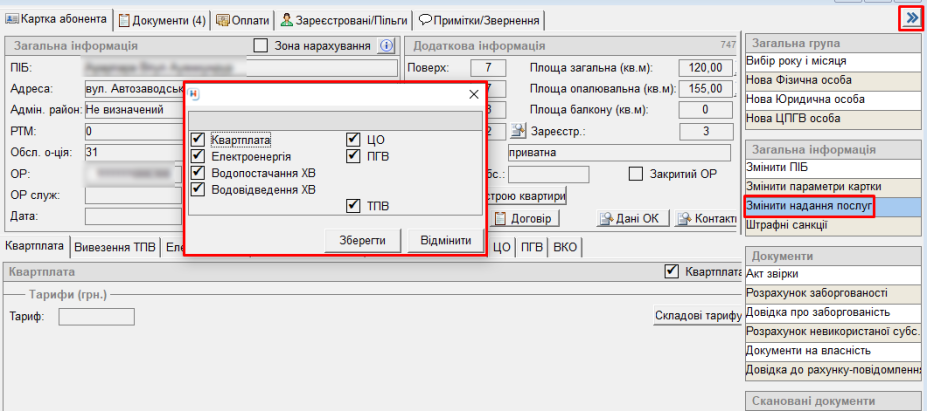Select the Вивезення ТПВ service tab
This screenshot has width=927, height=411.
click(114, 246)
